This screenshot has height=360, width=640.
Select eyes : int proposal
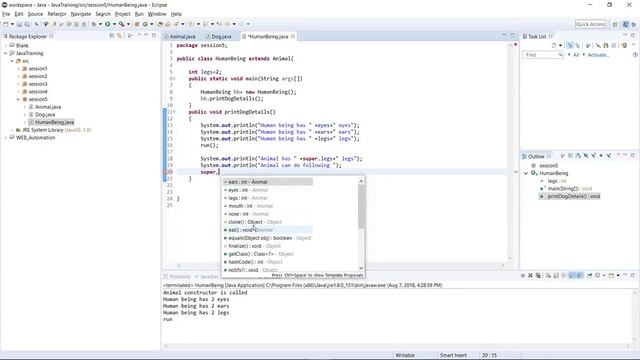[x=267, y=190]
